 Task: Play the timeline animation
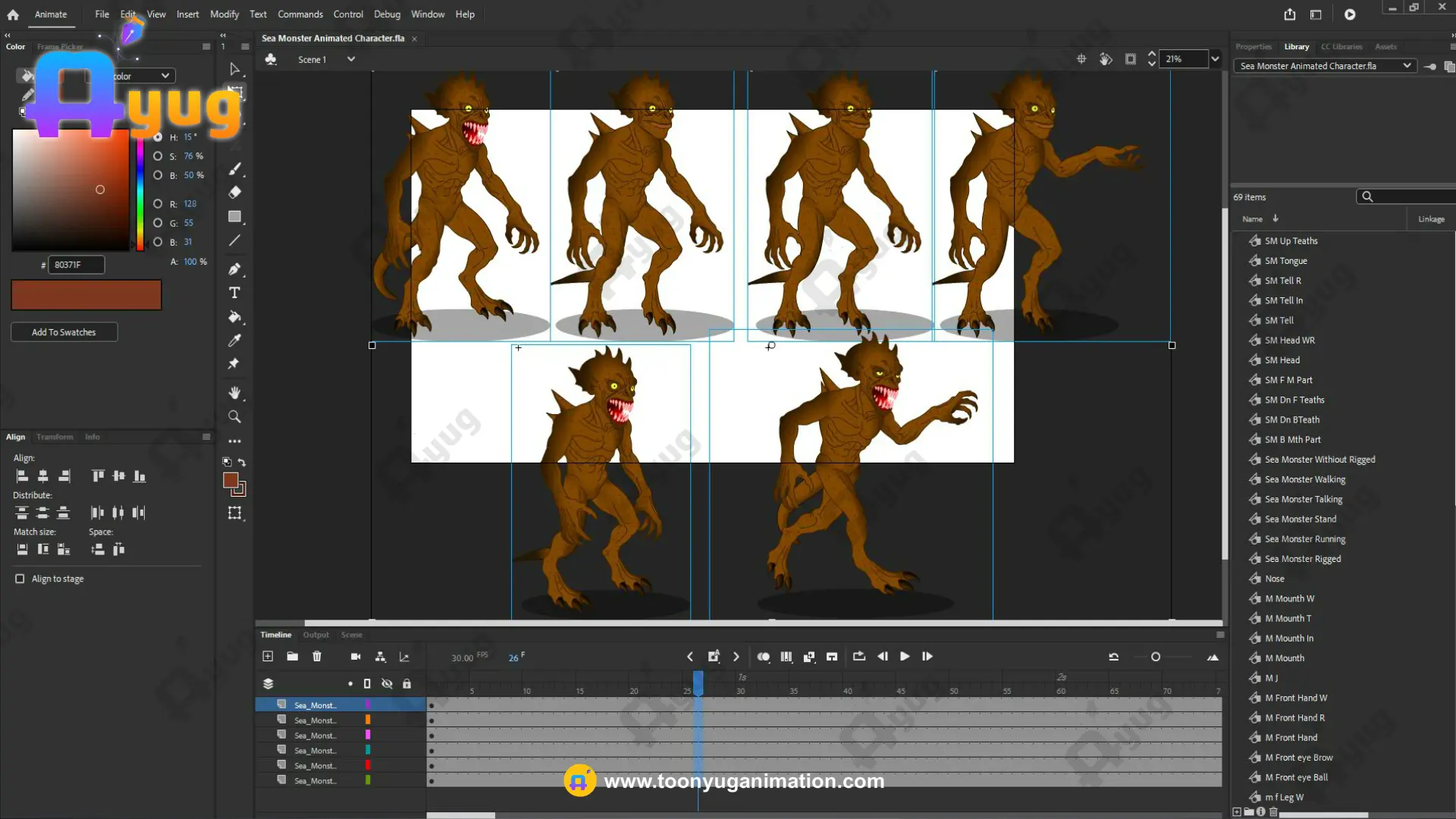(905, 657)
